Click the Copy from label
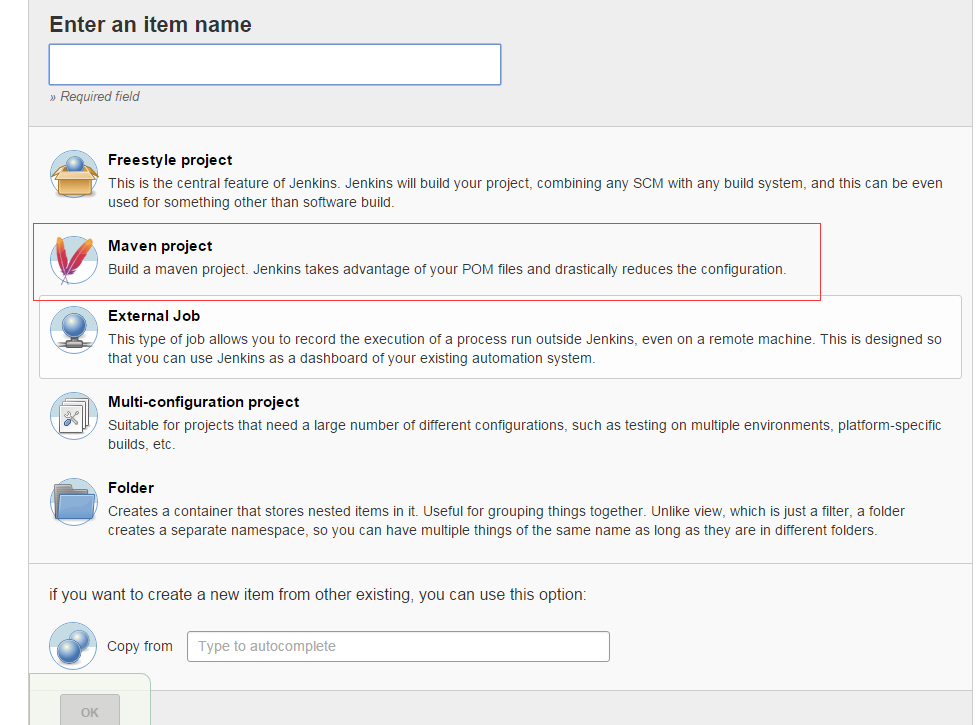 (x=140, y=647)
